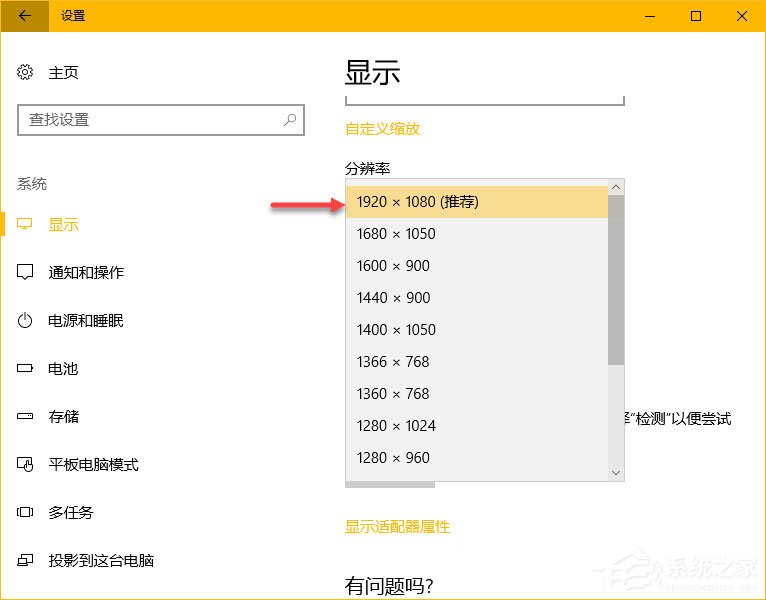766x600 pixels.
Task: Select resolution 1680 × 1050
Action: coord(477,234)
